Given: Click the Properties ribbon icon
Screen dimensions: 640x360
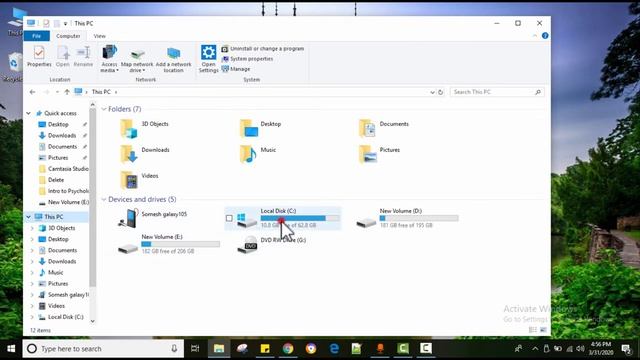Looking at the screenshot, I should click(39, 56).
